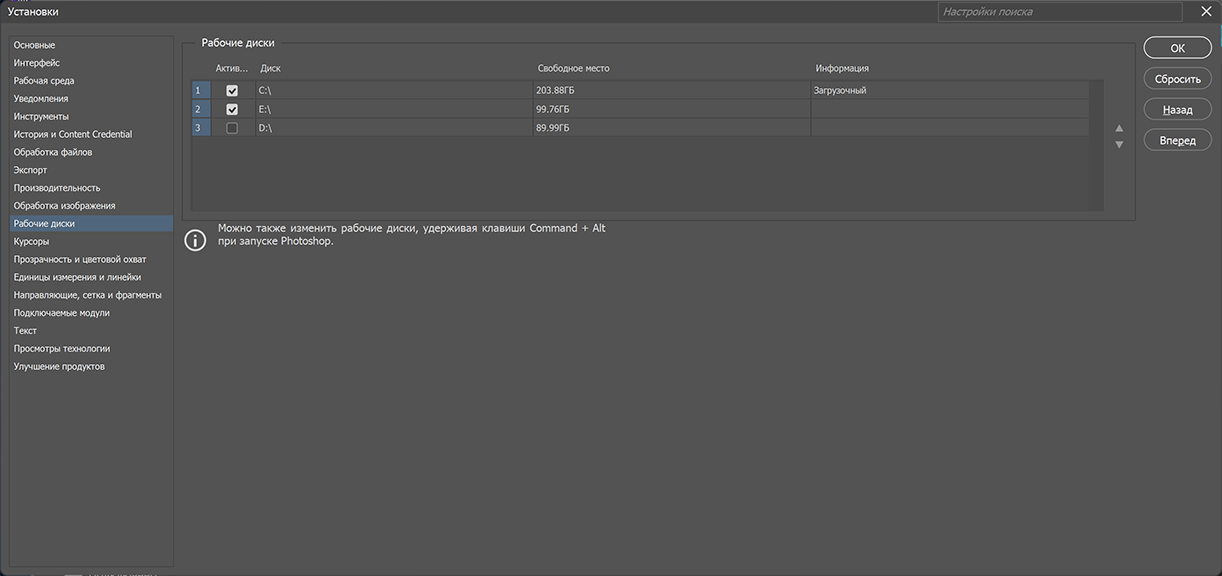
Task: Open Направляющие, сетка и фрагменты
Action: [87, 295]
